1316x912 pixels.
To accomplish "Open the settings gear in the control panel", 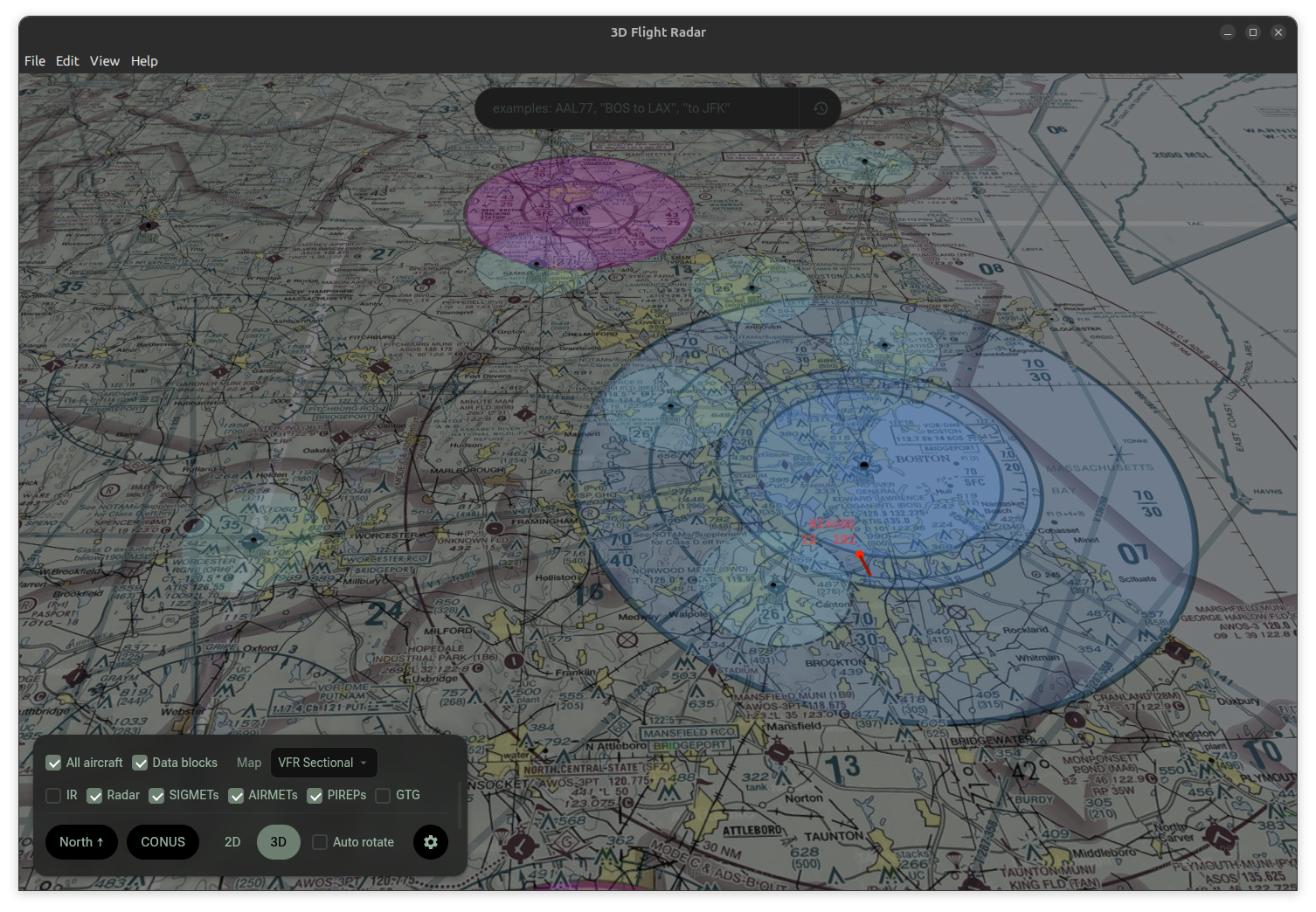I will coord(430,842).
